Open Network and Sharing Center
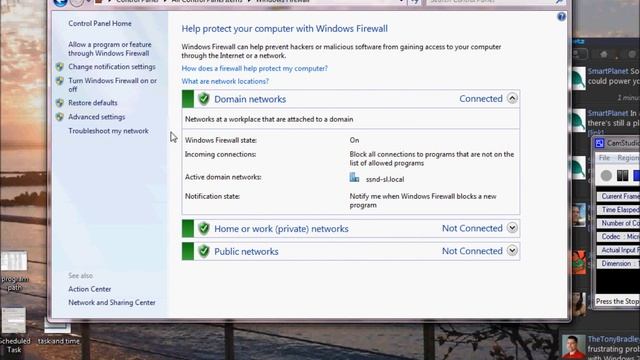The width and height of the screenshot is (640, 360). [x=112, y=302]
